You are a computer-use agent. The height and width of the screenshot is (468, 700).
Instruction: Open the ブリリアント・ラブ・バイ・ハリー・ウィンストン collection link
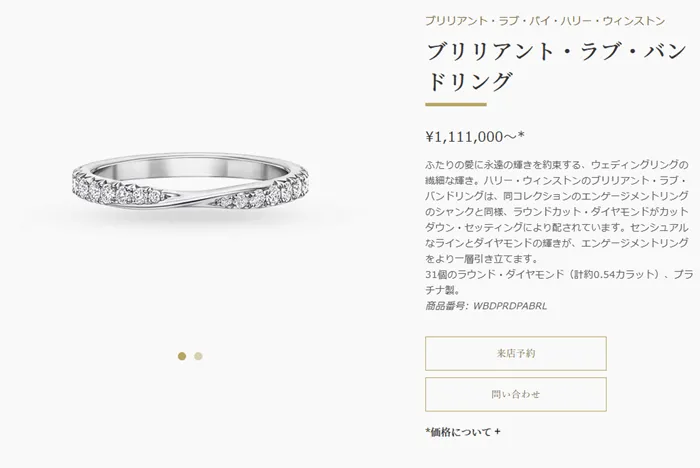545,21
